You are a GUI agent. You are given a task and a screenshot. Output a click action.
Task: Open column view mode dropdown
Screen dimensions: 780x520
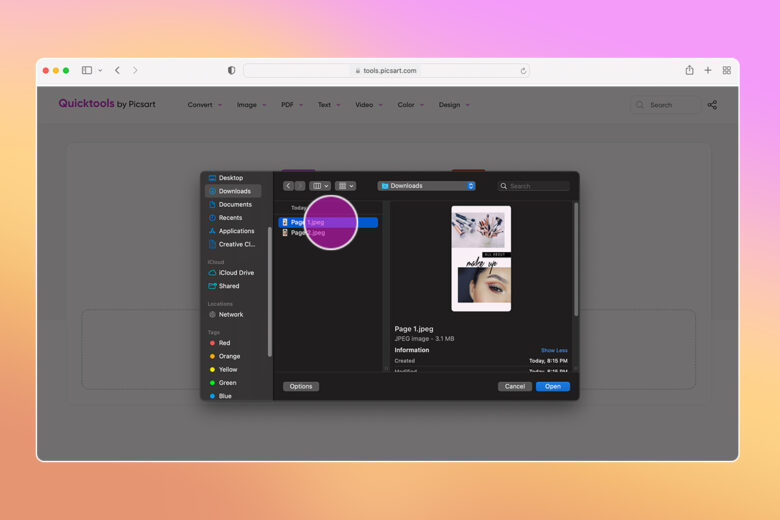320,186
